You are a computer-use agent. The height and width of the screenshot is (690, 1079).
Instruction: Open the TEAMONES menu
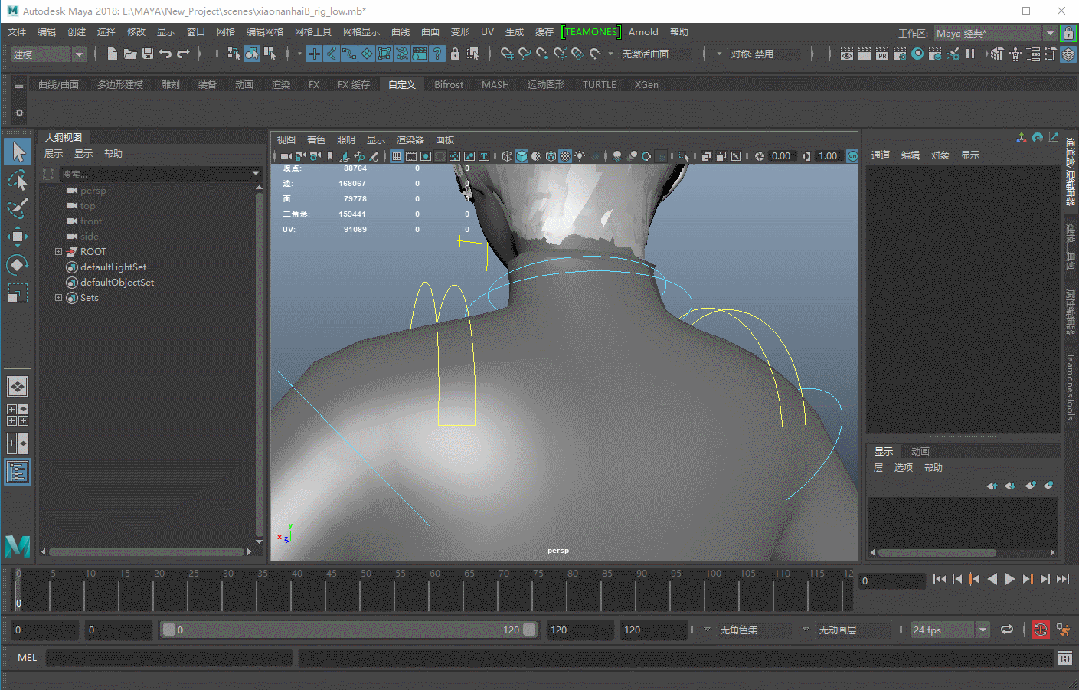tap(590, 32)
